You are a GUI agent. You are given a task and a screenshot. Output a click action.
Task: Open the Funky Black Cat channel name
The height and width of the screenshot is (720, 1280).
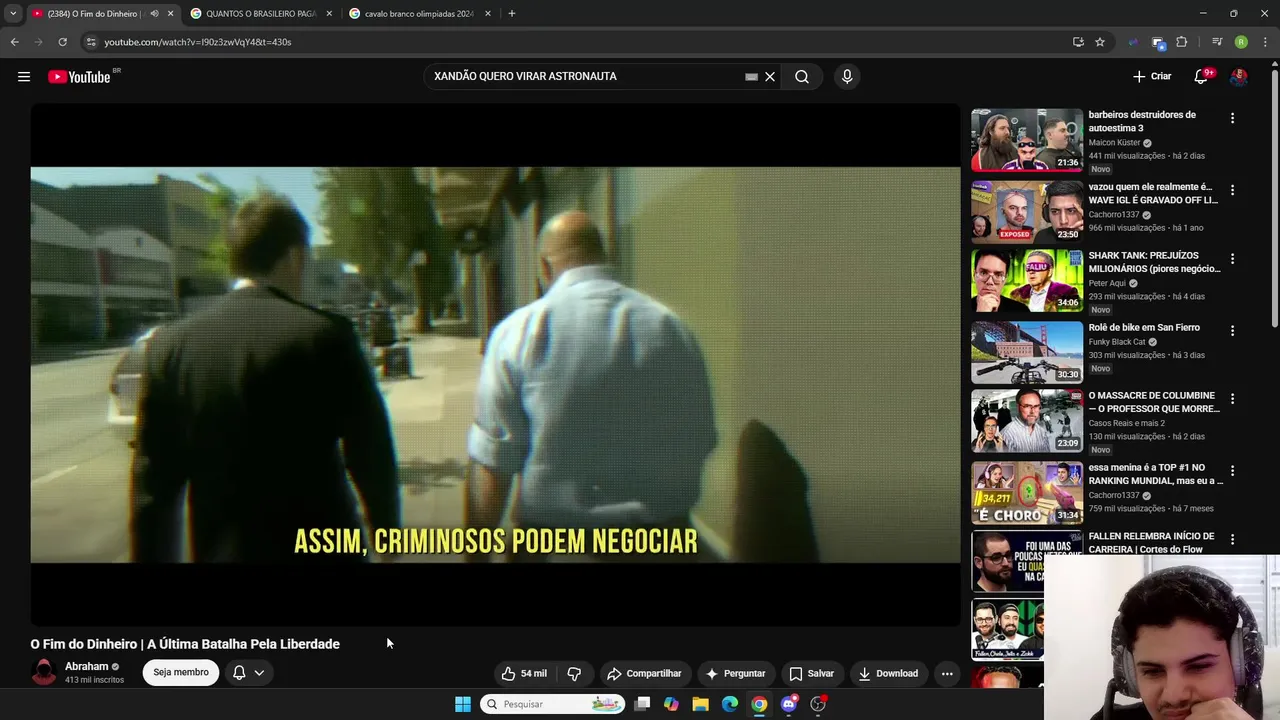1117,342
